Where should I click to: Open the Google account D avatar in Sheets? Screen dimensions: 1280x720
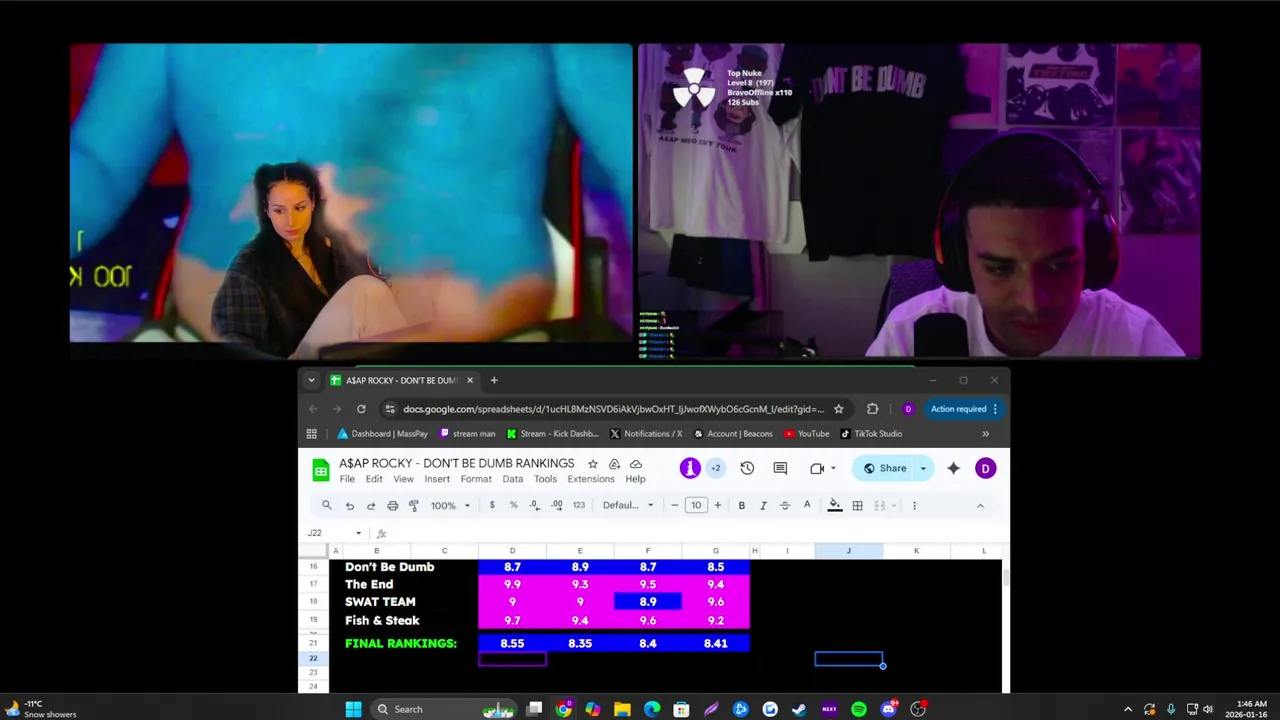tap(985, 468)
